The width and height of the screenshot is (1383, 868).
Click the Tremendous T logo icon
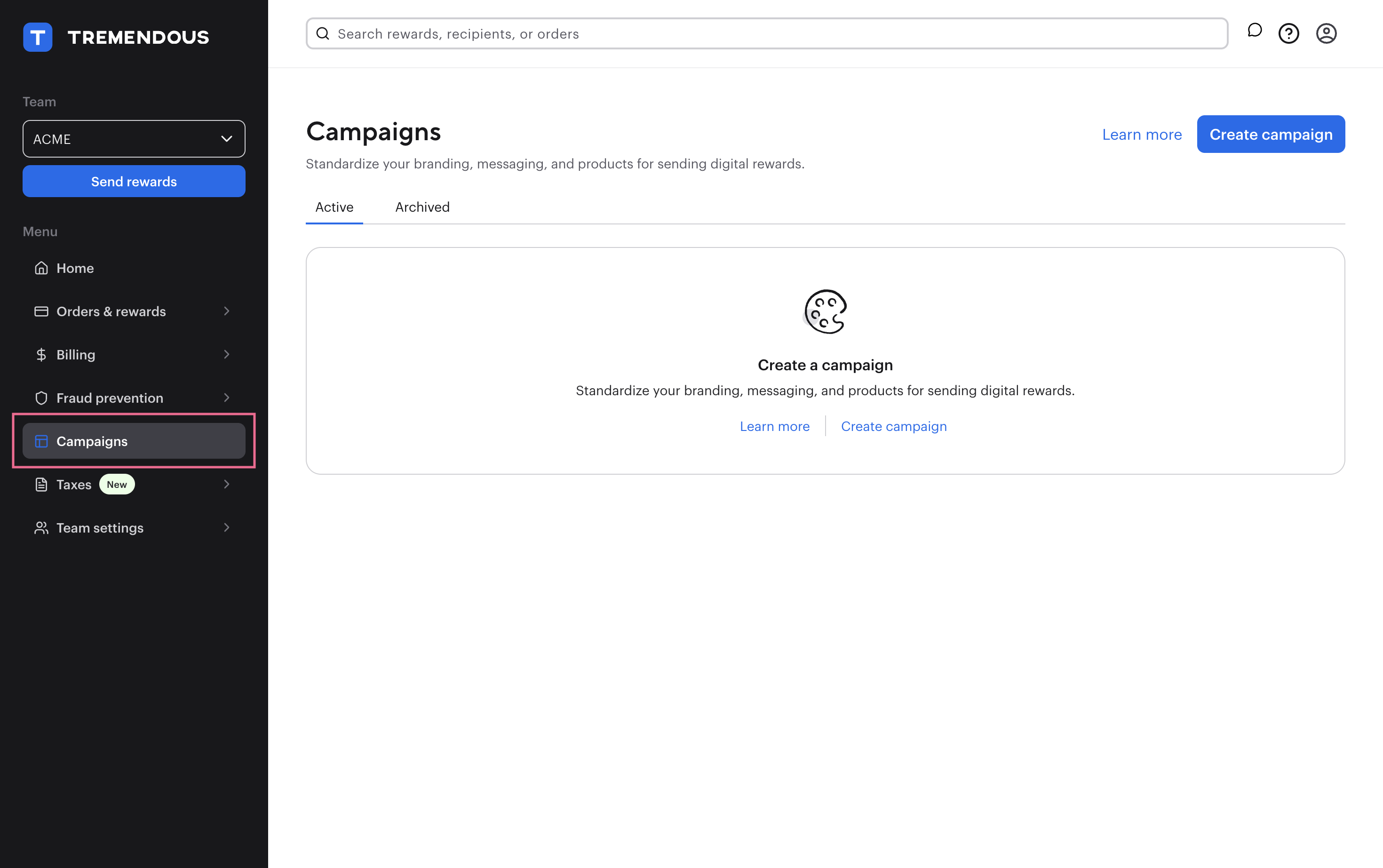(x=38, y=37)
